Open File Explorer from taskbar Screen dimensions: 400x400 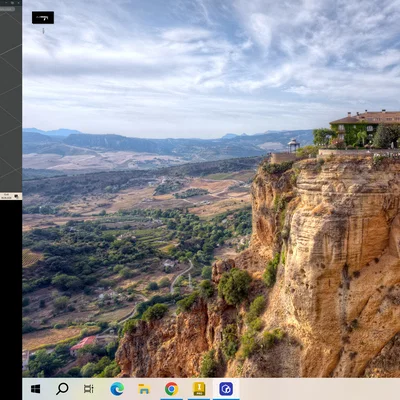pos(144,389)
